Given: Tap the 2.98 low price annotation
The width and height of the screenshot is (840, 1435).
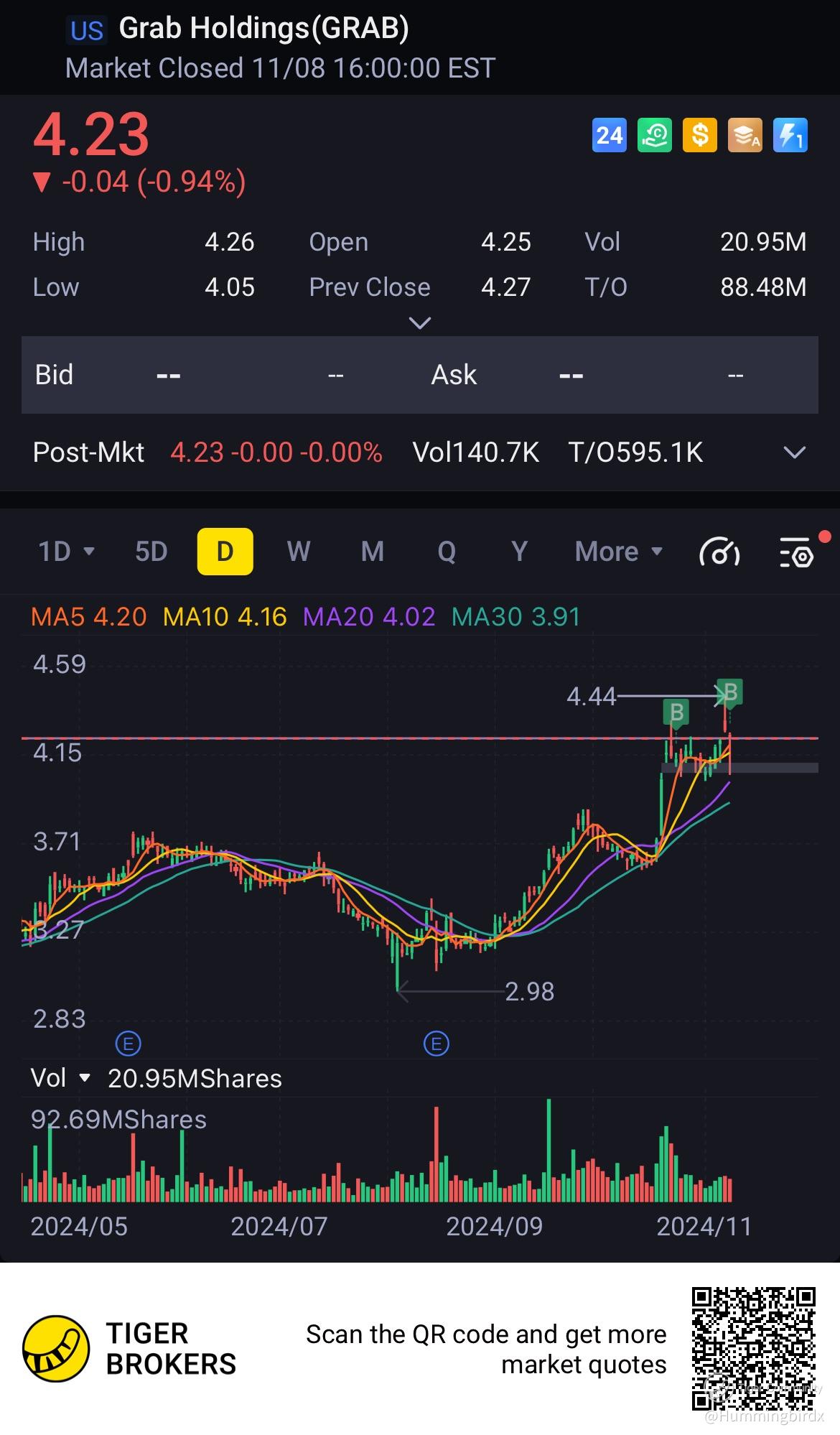Looking at the screenshot, I should coord(530,992).
